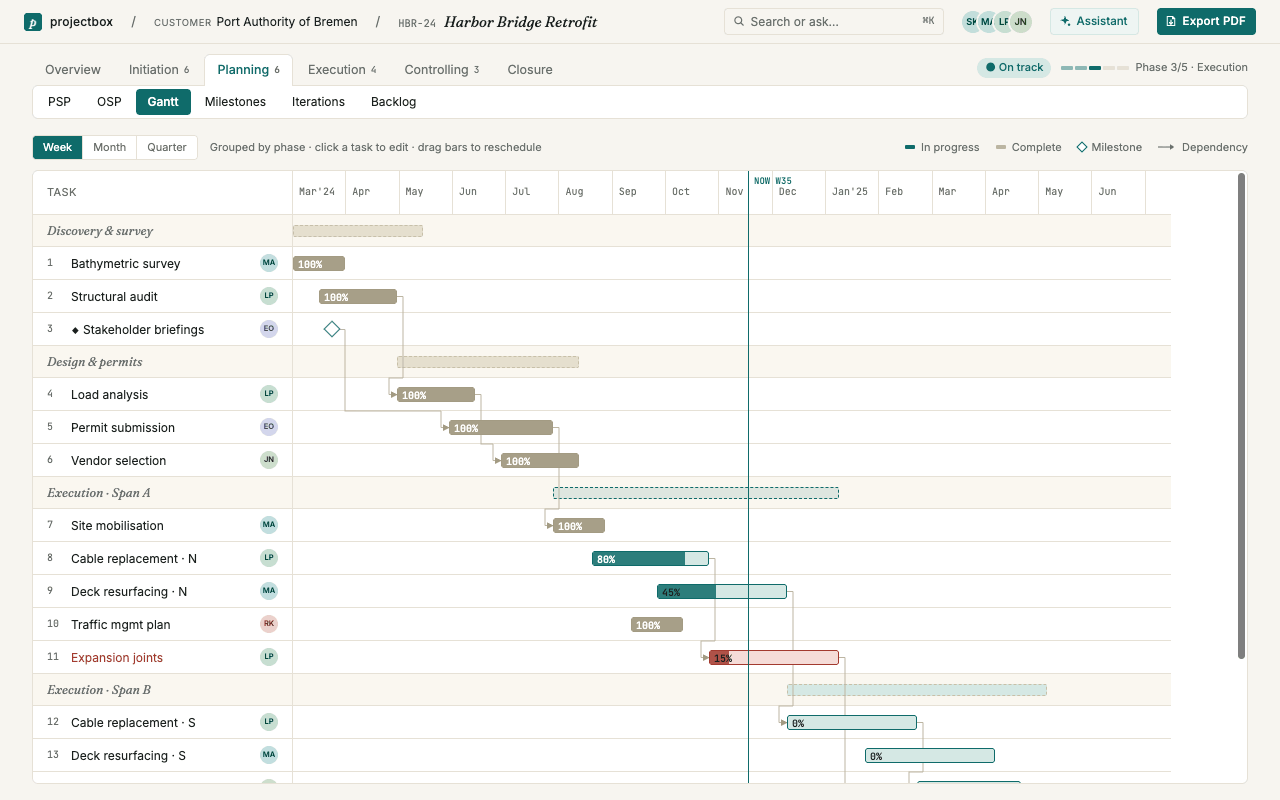The image size is (1280, 800).
Task: Click the LP avatar on Structural audit row
Action: click(x=269, y=296)
